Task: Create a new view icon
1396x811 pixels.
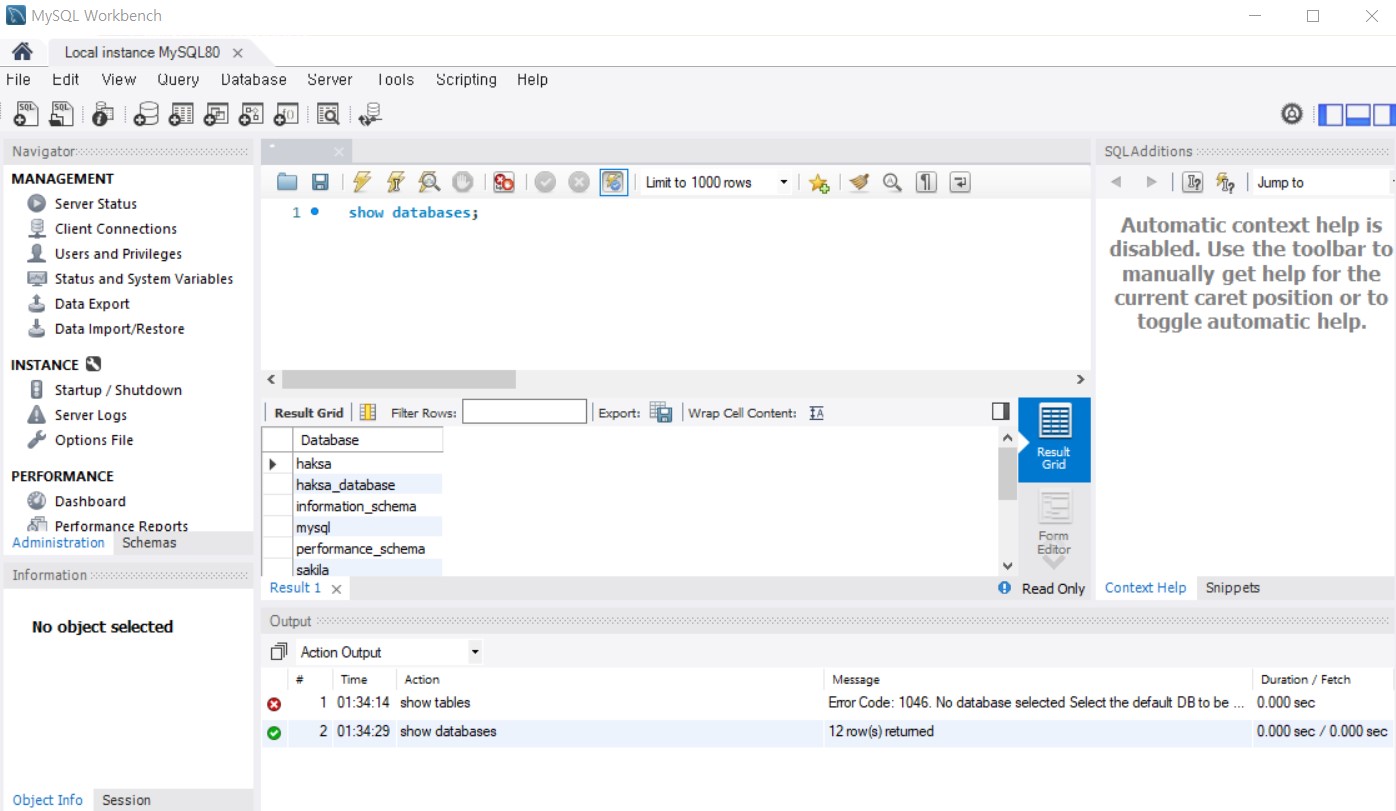Action: coord(216,115)
